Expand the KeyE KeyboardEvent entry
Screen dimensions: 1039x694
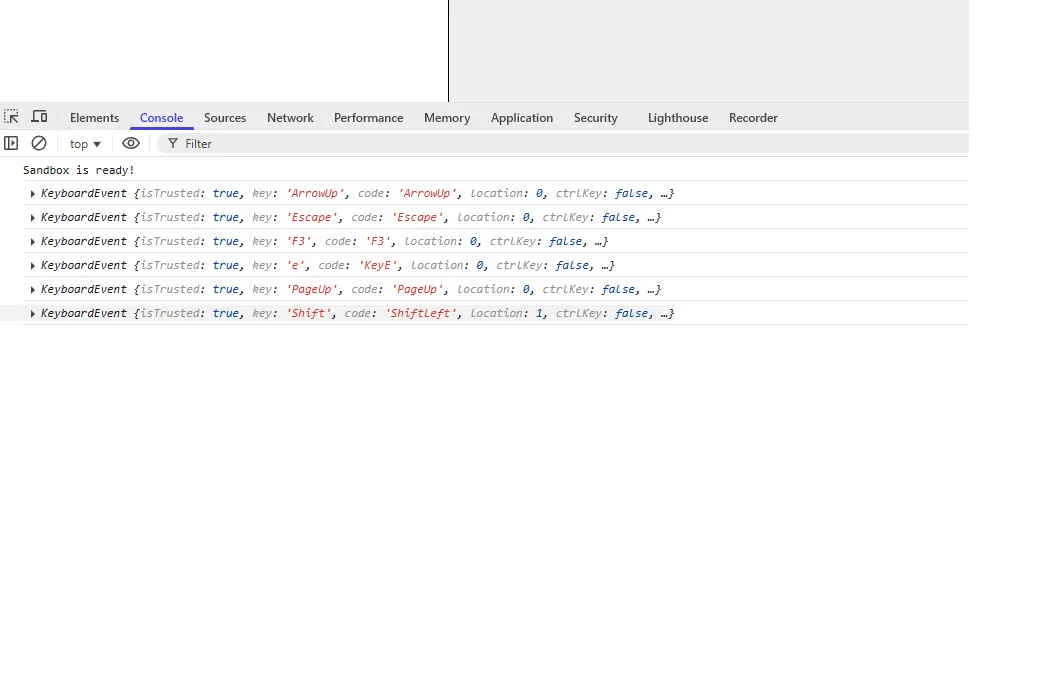[32, 265]
